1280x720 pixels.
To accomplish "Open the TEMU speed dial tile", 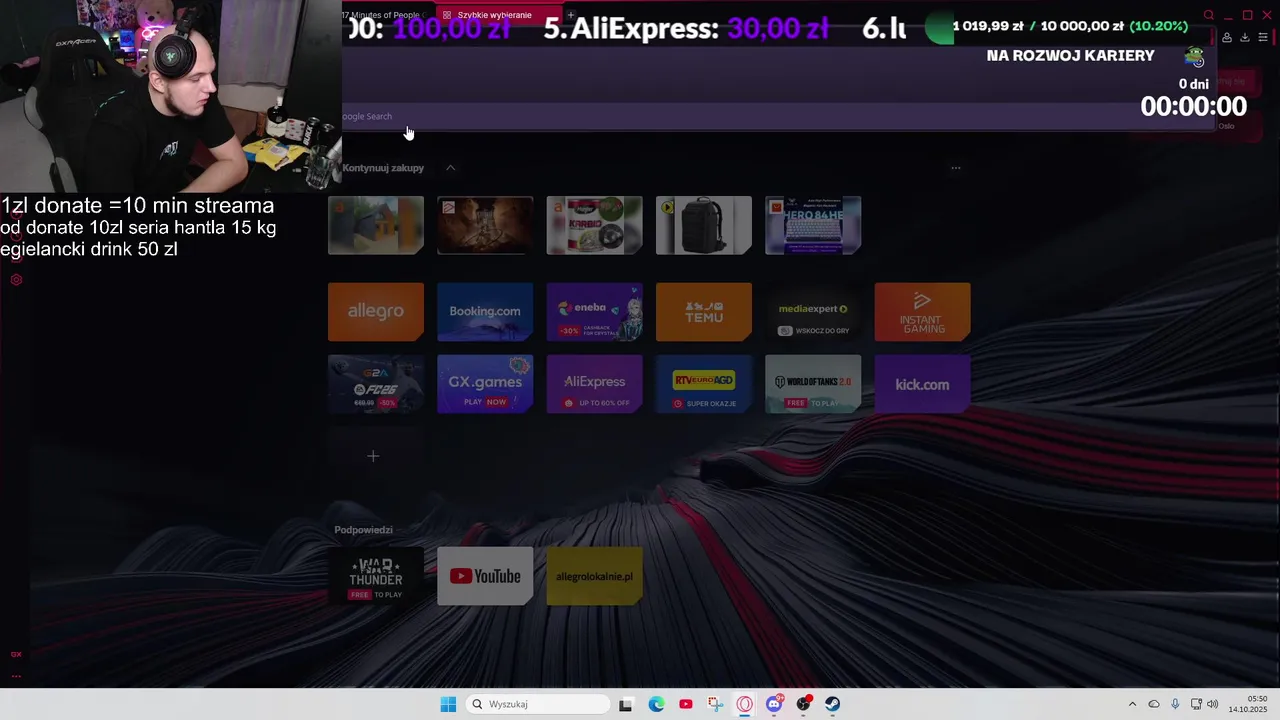I will (704, 312).
